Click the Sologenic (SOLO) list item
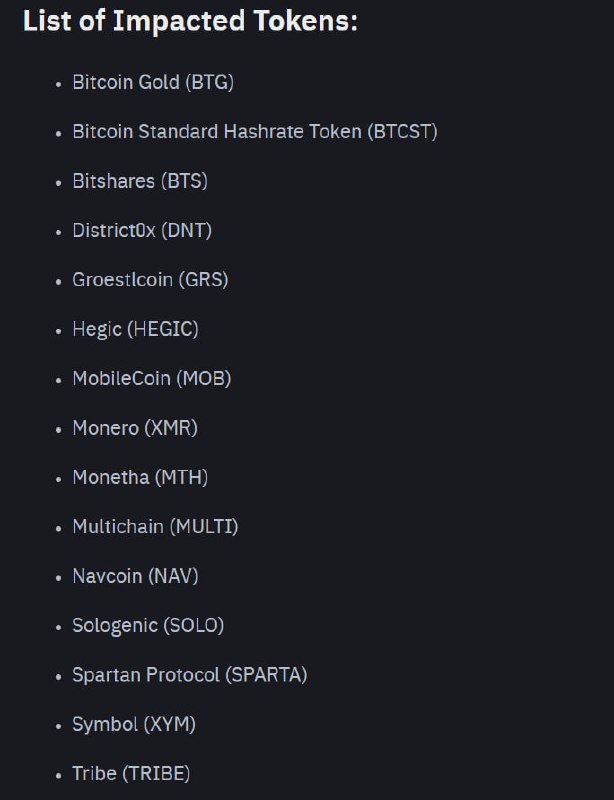Image resolution: width=614 pixels, height=800 pixels. [148, 626]
